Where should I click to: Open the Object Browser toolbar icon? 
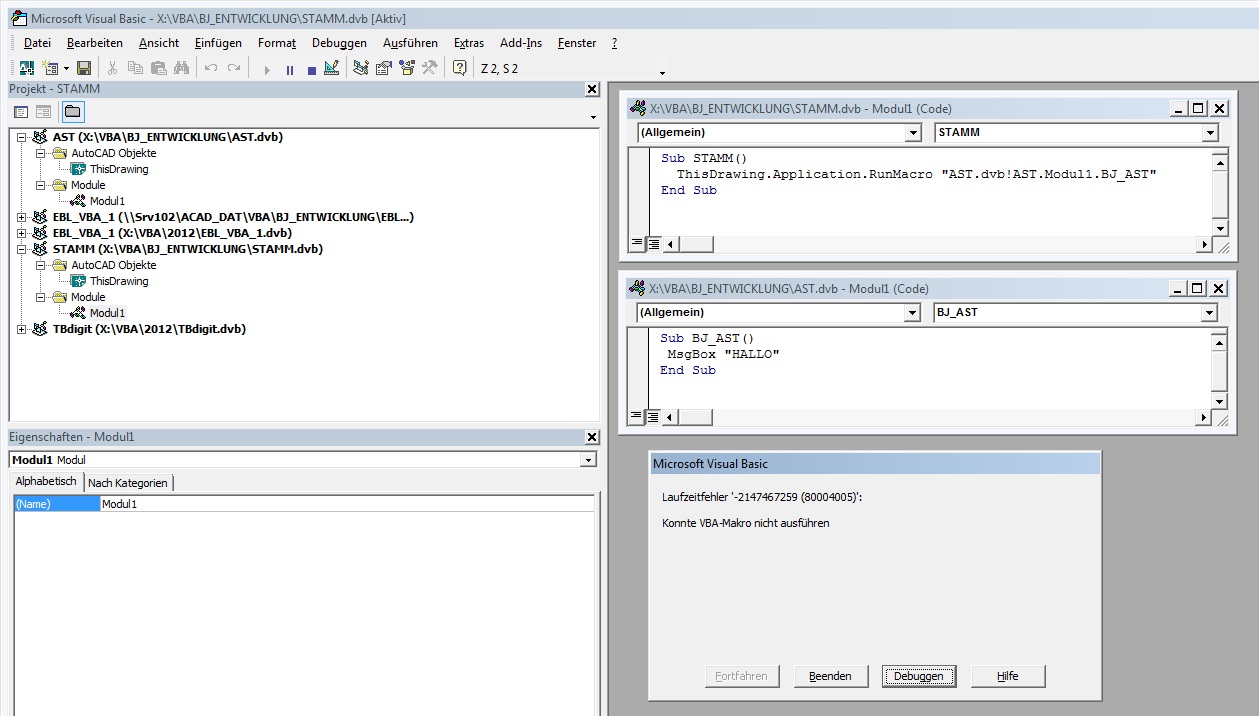[406, 68]
